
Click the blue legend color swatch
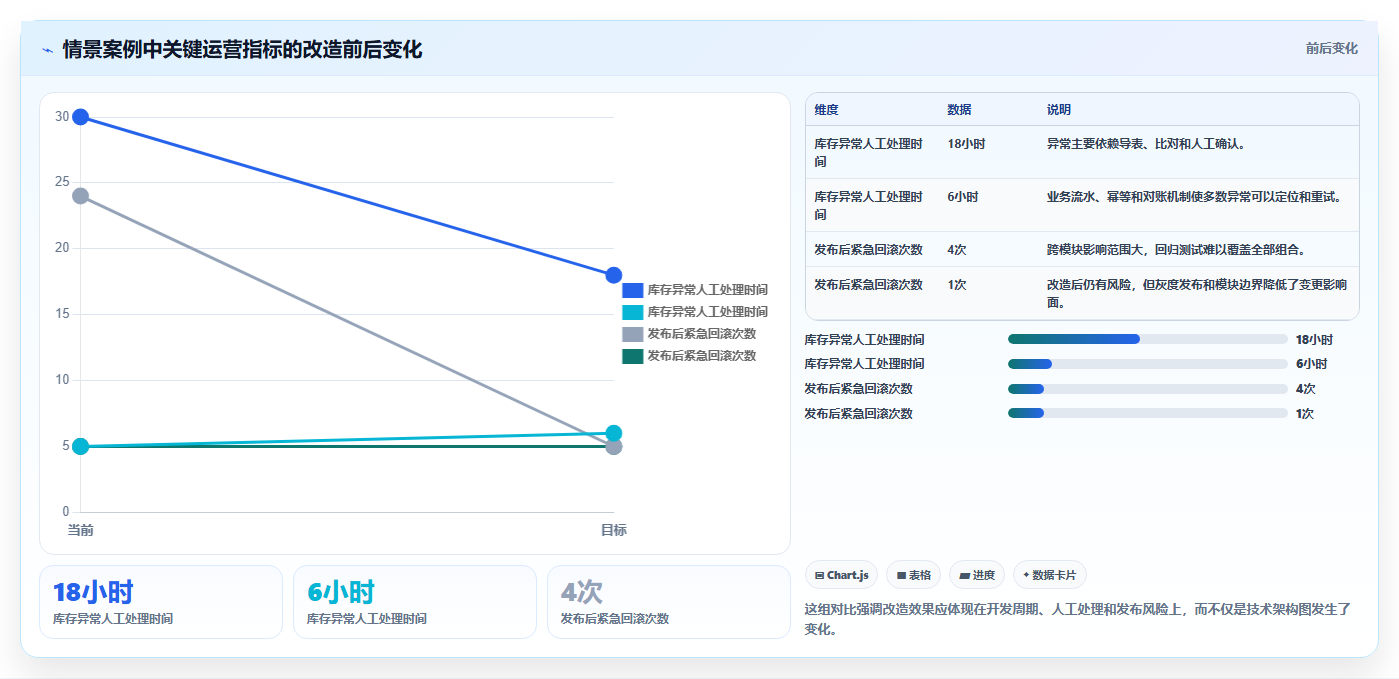pos(632,290)
